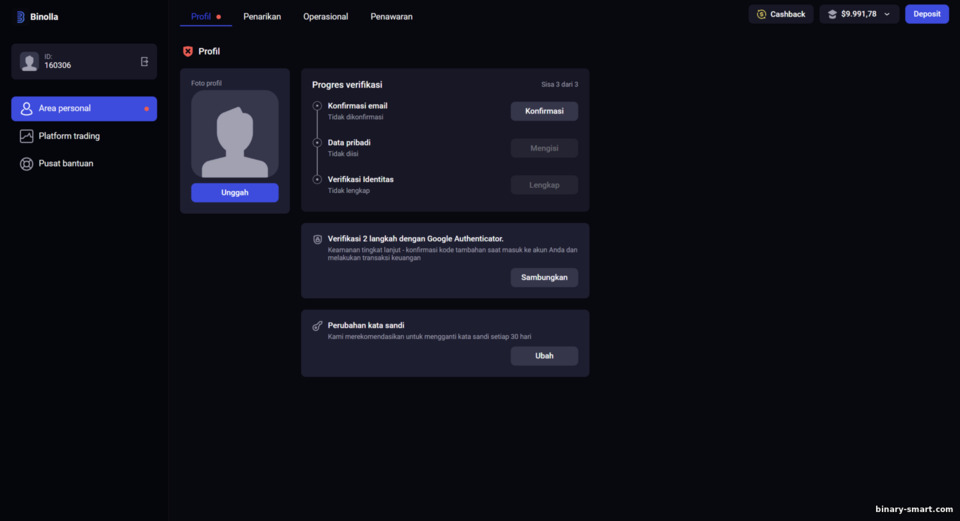960x521 pixels.
Task: Click the red notification dot on Area personal
Action: 146,109
